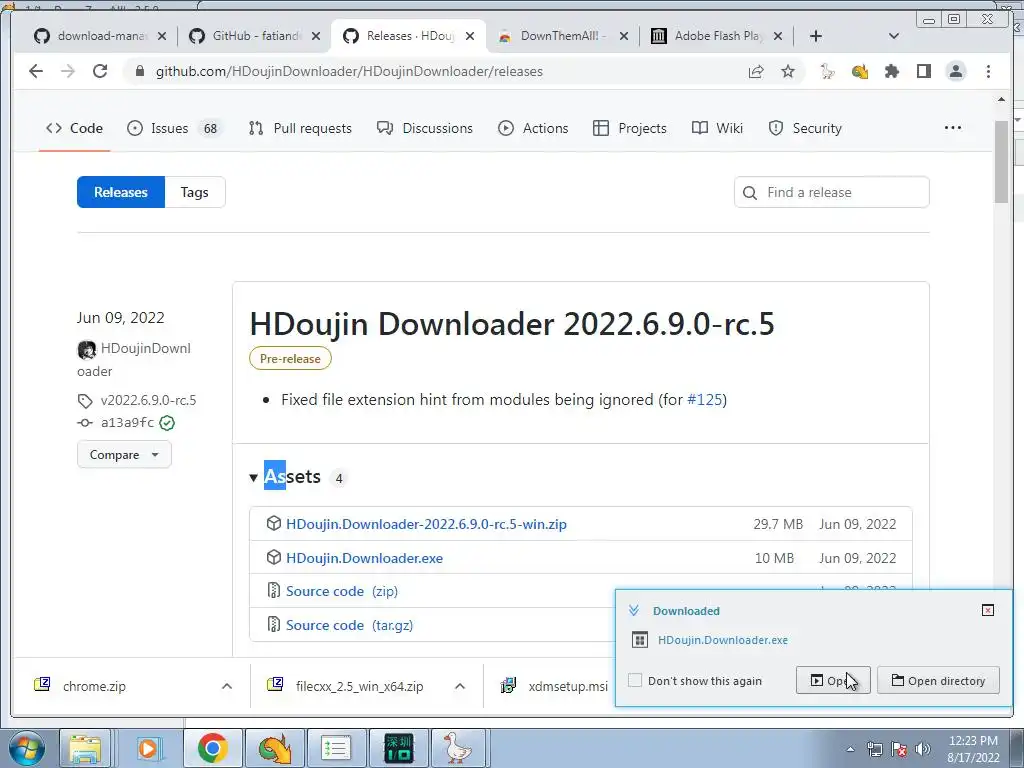Click the HDoujinDownloader author avatar

click(x=87, y=349)
